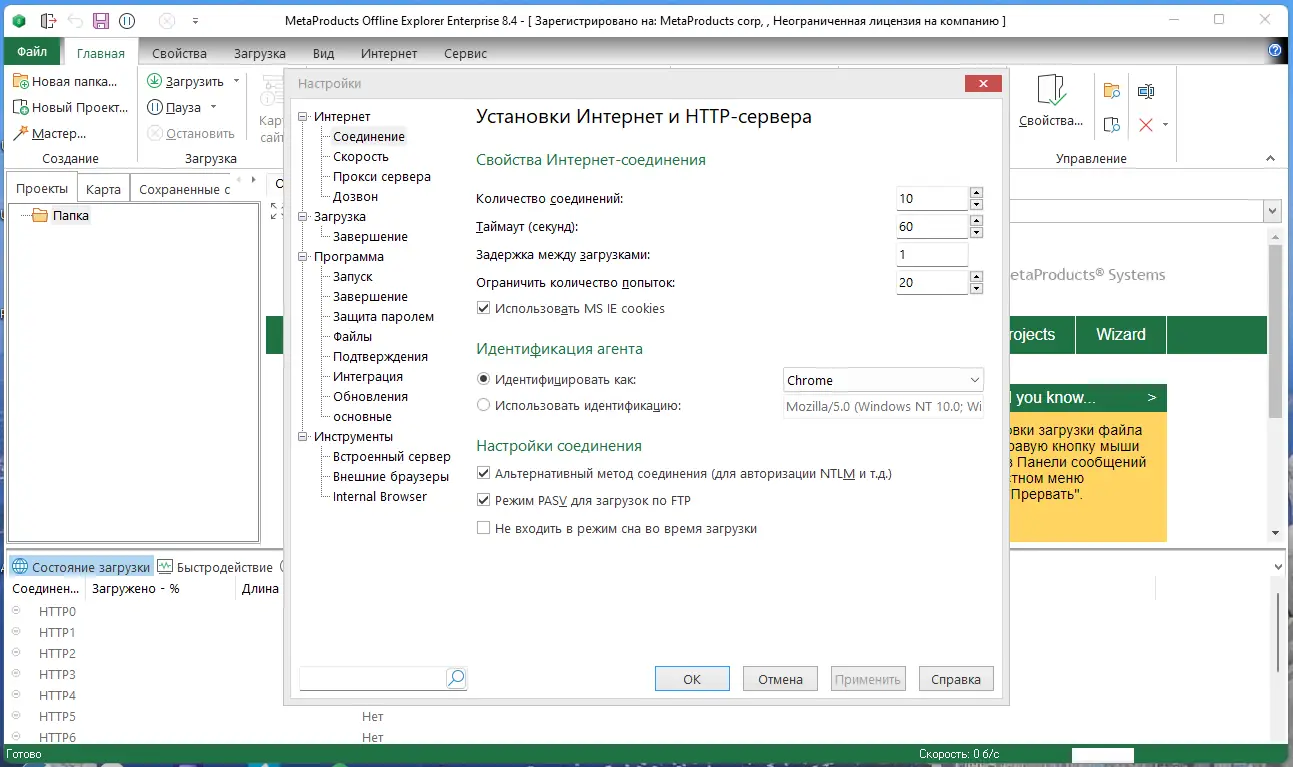This screenshot has width=1293, height=767.
Task: Collapse the Программа tree node
Action: click(304, 257)
